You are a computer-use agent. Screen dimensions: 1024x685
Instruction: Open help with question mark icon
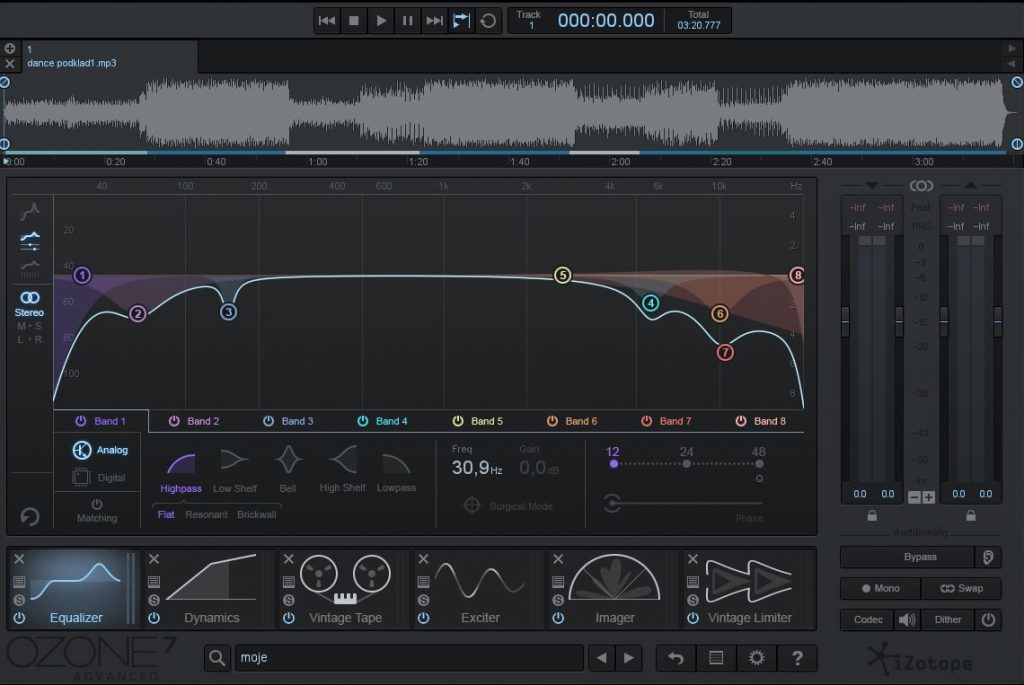click(797, 658)
